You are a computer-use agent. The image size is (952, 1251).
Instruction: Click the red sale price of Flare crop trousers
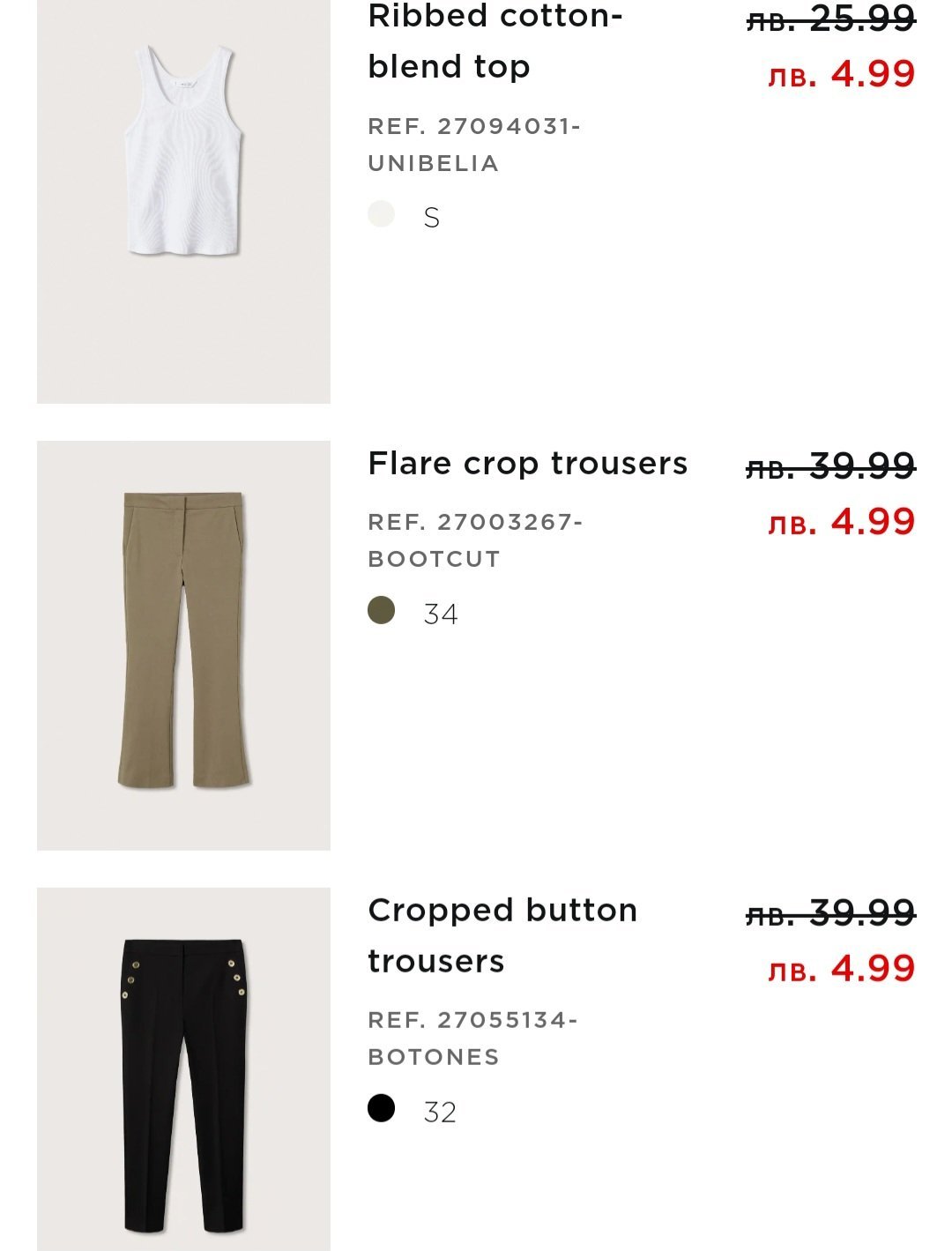[841, 522]
